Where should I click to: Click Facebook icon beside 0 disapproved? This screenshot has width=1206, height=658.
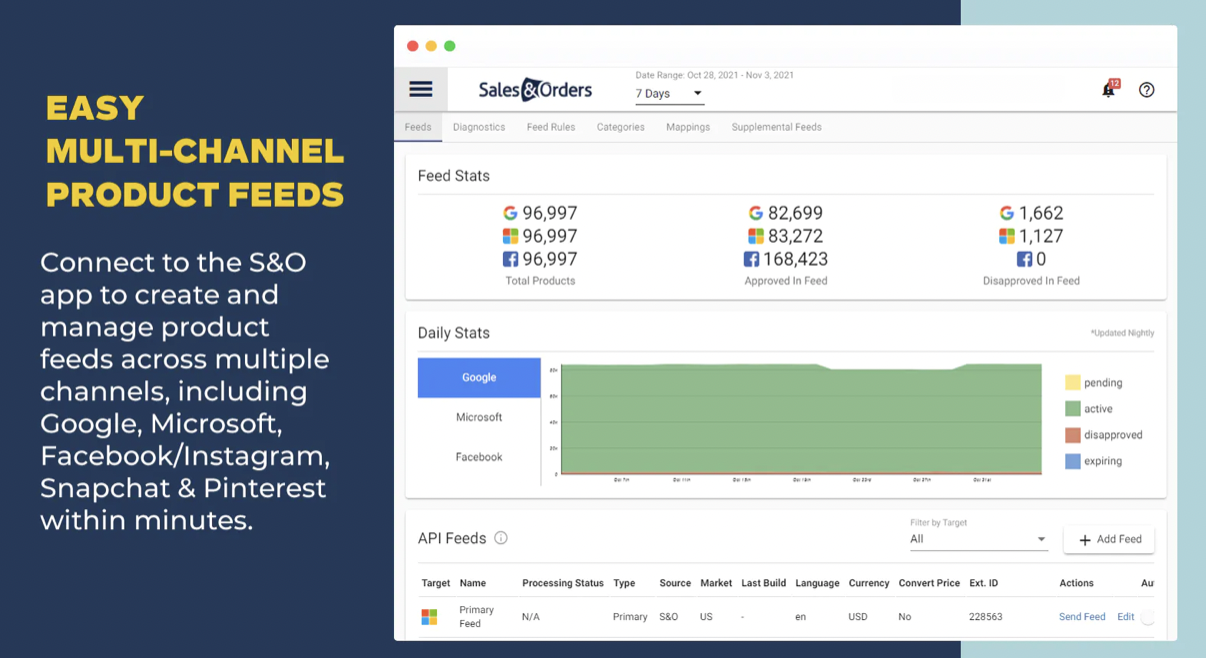(1024, 259)
